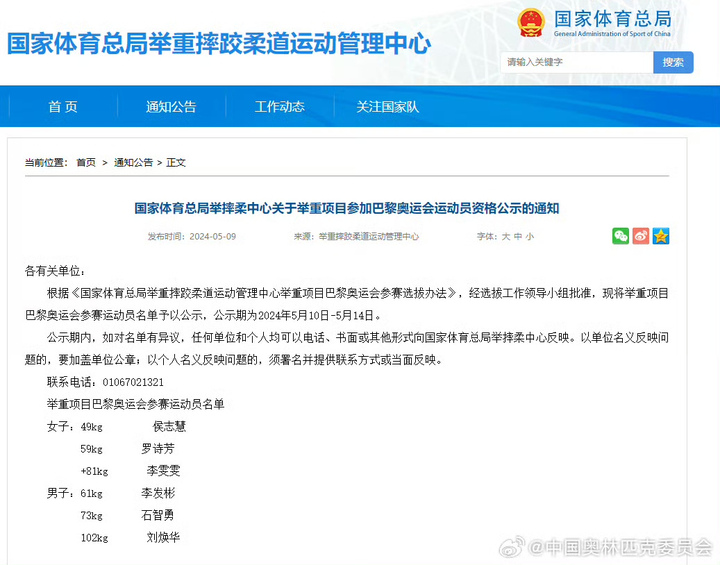Click 通知公告 in the breadcrumb trail
The height and width of the screenshot is (565, 720).
coord(133,163)
